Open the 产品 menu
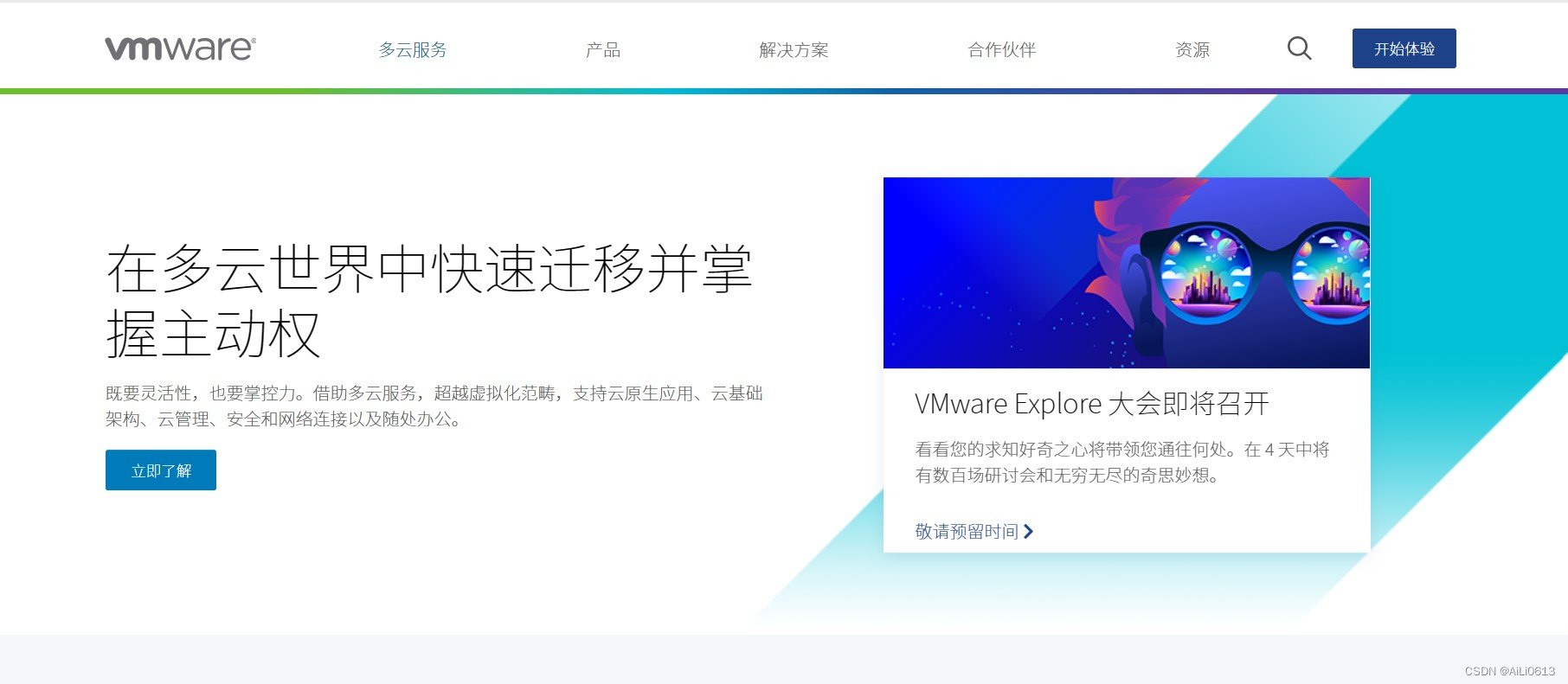Screen dimensions: 1568x684 [x=603, y=50]
